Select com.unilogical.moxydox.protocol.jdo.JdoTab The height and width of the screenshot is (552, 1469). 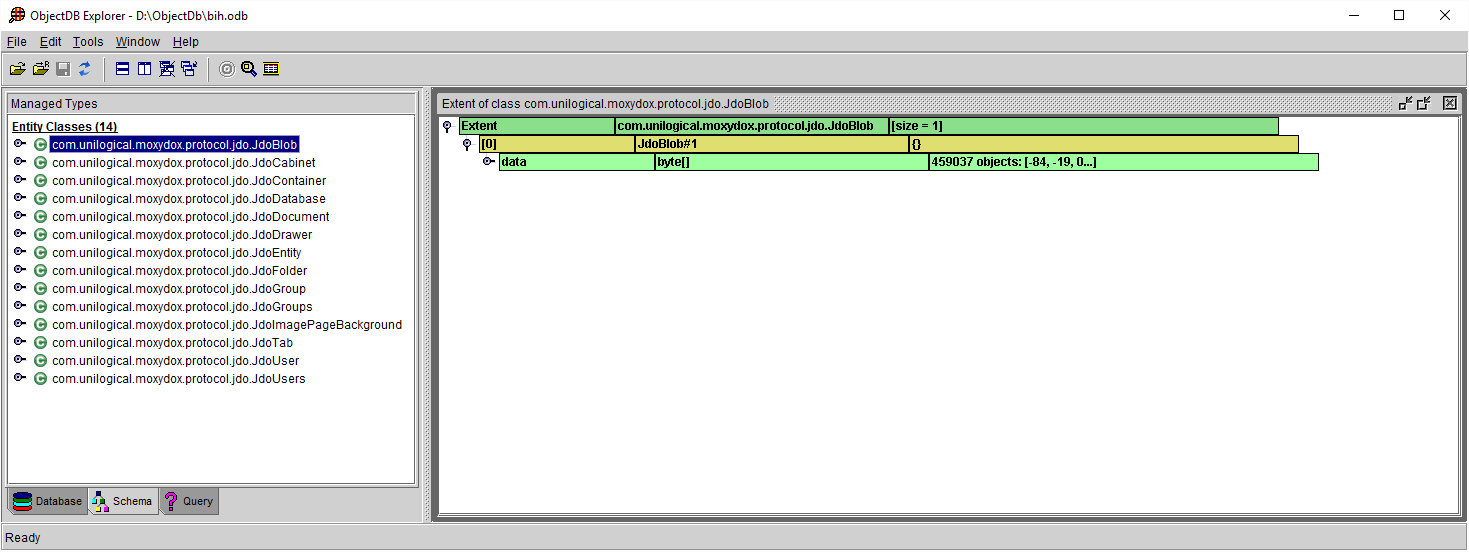[172, 343]
